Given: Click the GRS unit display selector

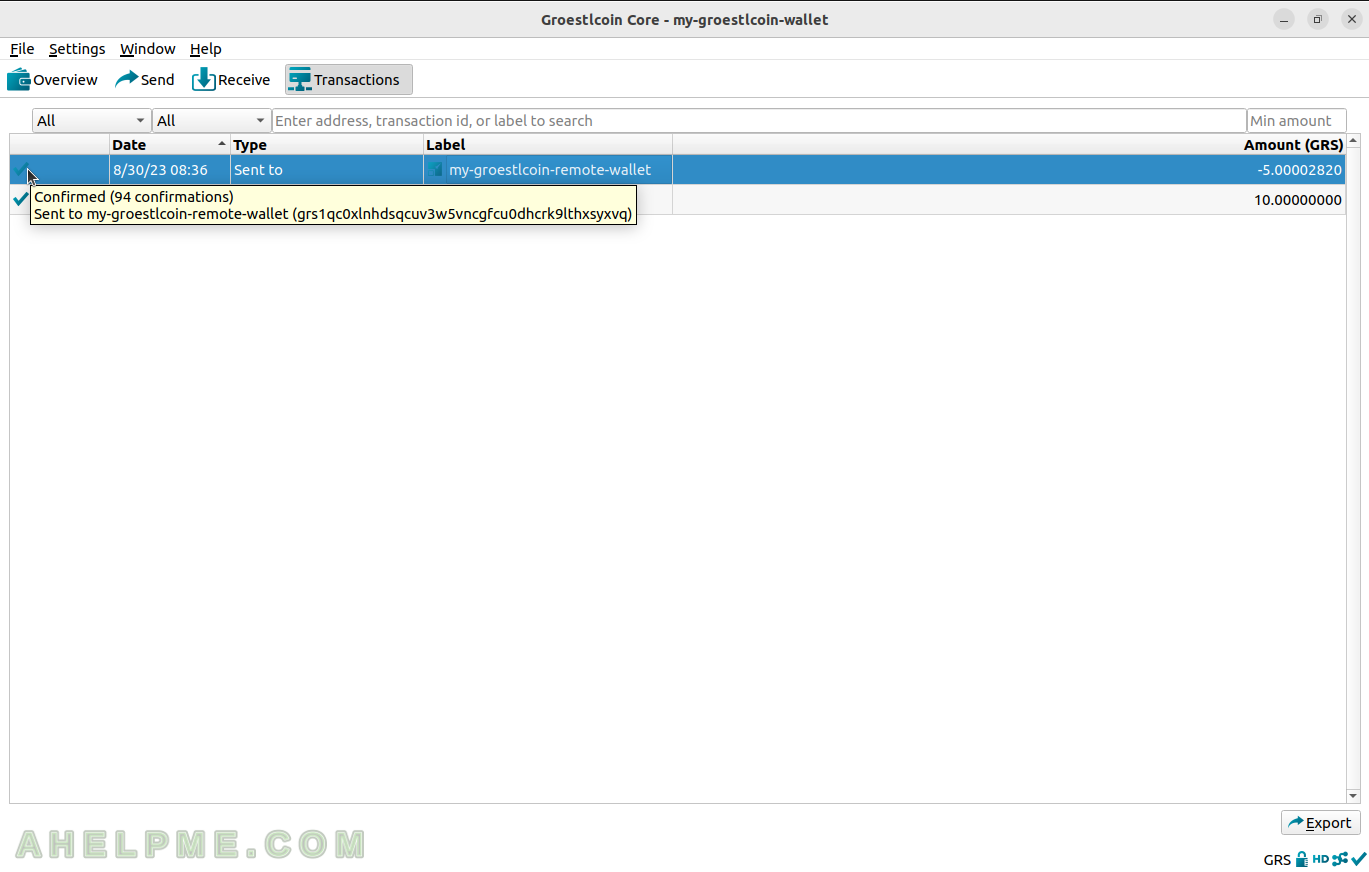Looking at the screenshot, I should click(1277, 860).
